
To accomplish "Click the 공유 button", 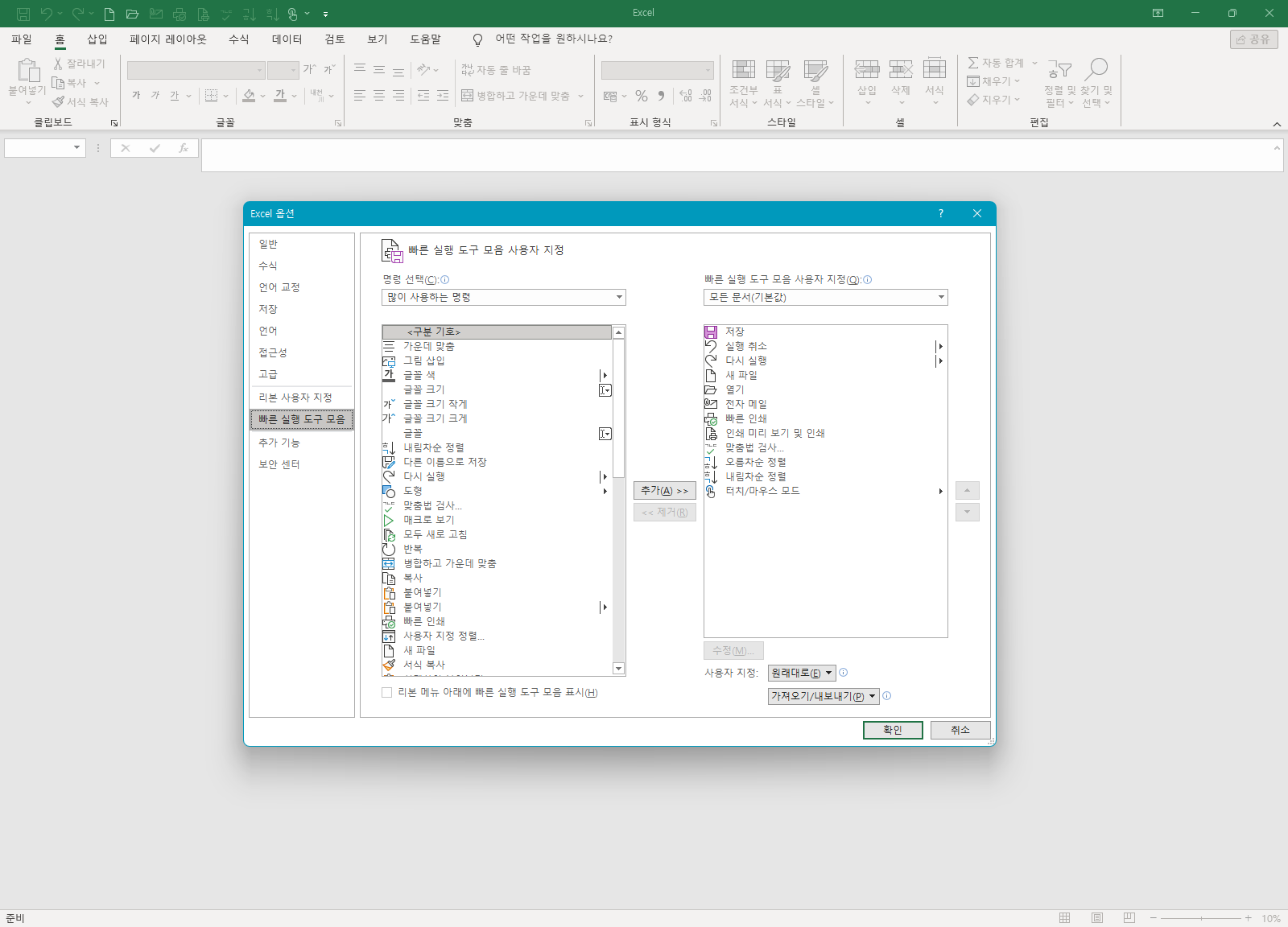I will [1253, 39].
